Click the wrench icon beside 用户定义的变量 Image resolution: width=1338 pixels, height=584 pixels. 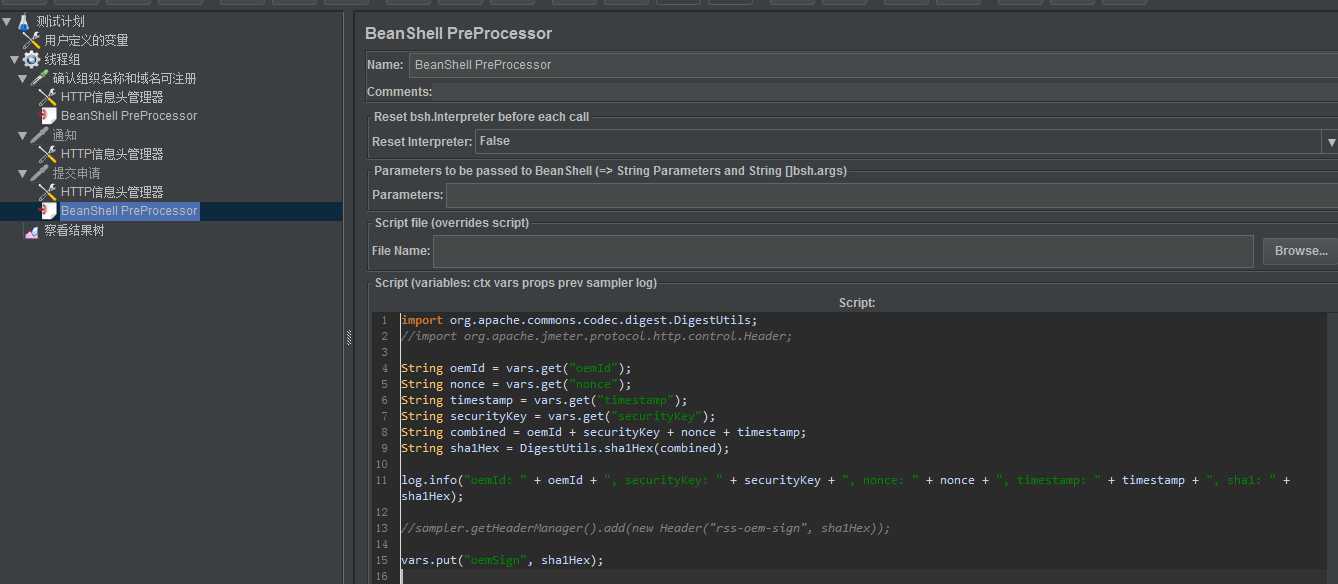coord(31,40)
